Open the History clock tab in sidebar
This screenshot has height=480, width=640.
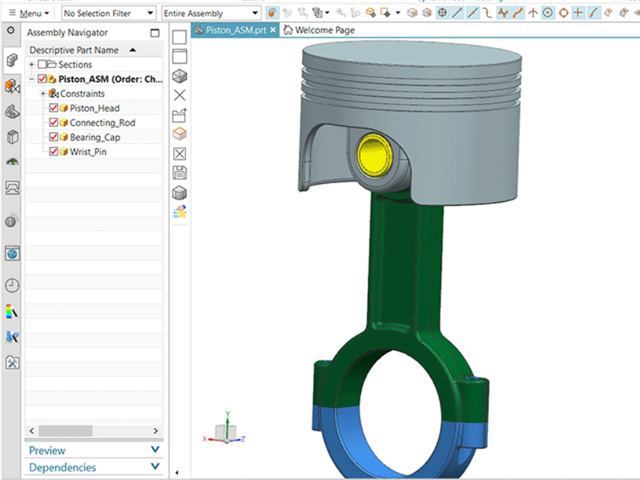click(x=12, y=285)
